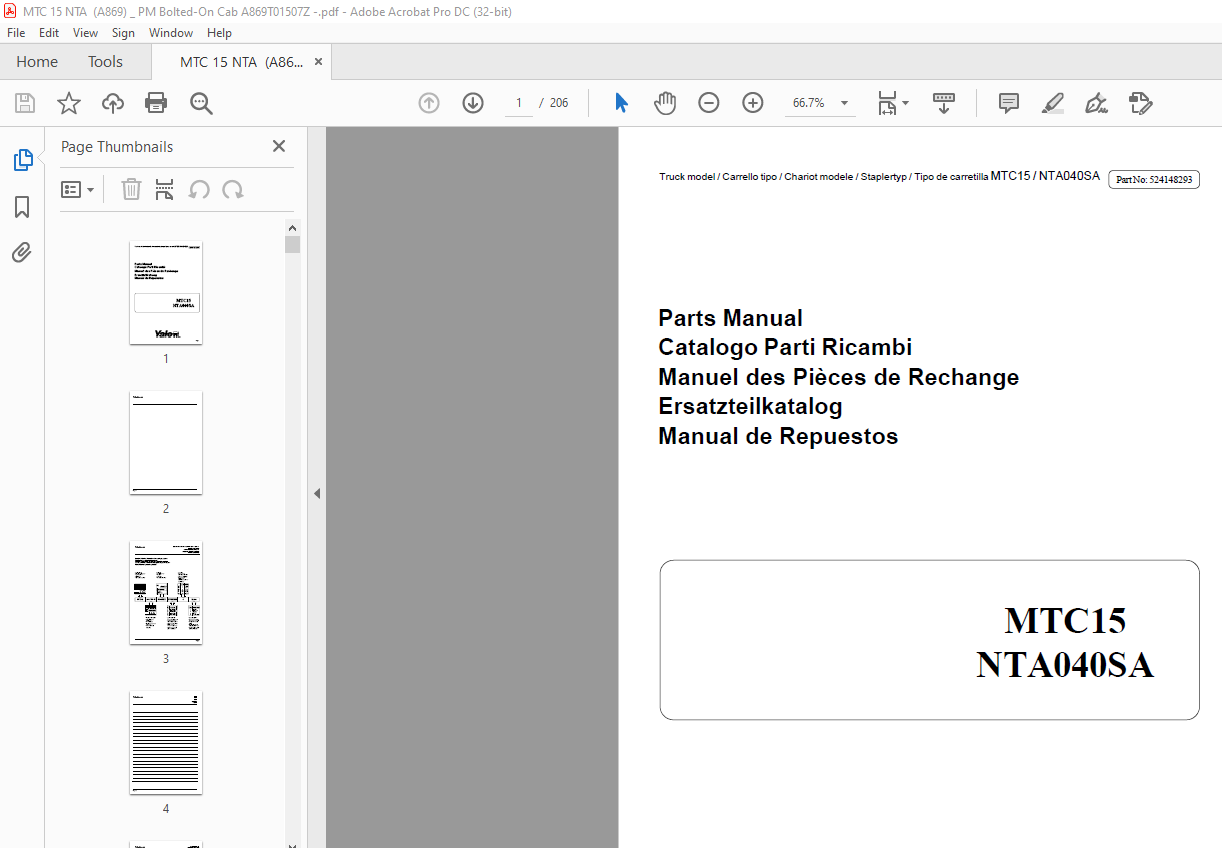Go to previous page arrow
1222x848 pixels.
tap(429, 103)
